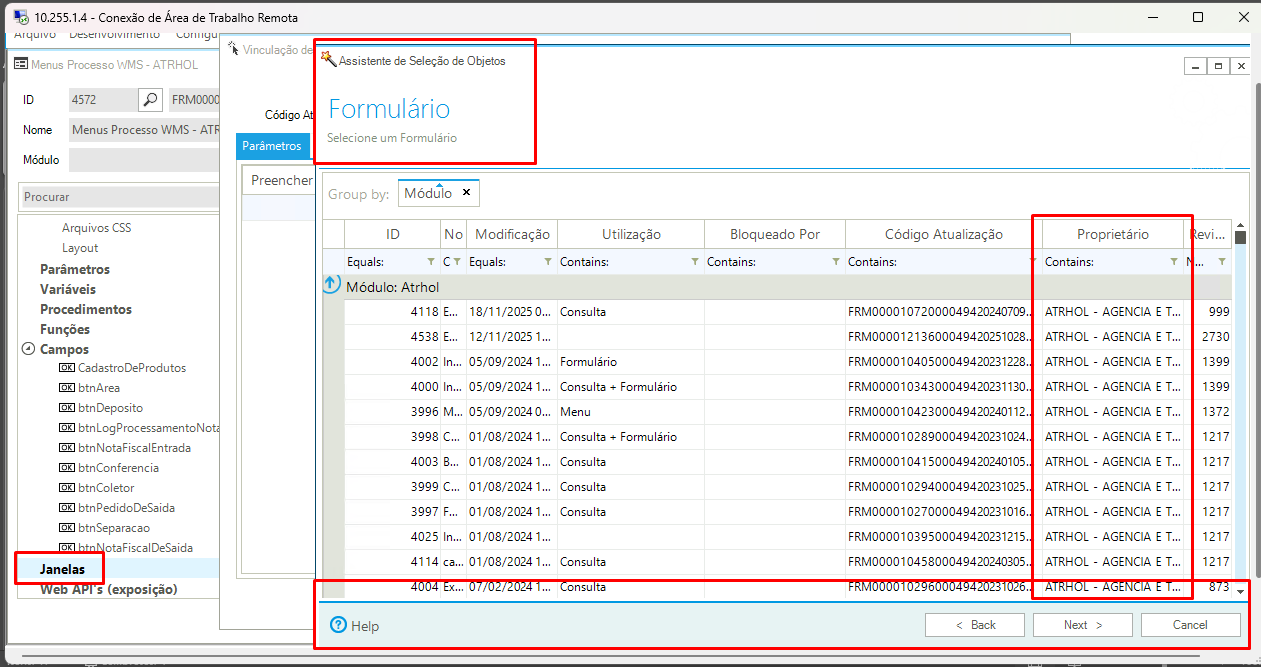Collapse the Módulo: Atrhol group
The image size is (1261, 667).
(x=332, y=285)
